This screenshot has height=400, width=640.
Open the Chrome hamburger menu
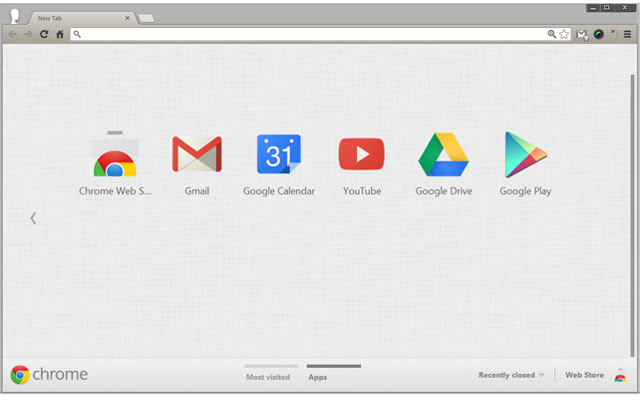627,34
